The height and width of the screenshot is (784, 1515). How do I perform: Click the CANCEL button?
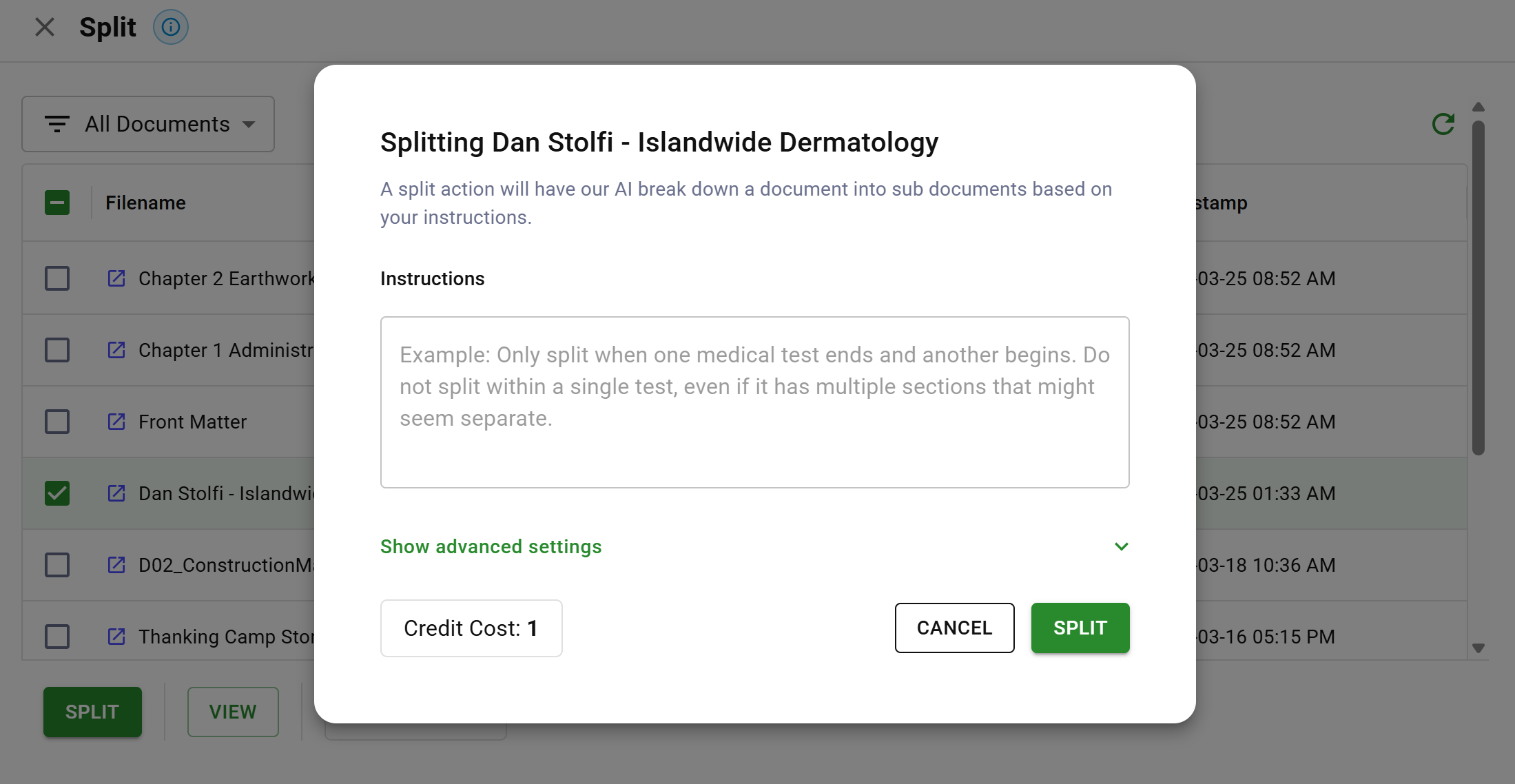coord(954,628)
